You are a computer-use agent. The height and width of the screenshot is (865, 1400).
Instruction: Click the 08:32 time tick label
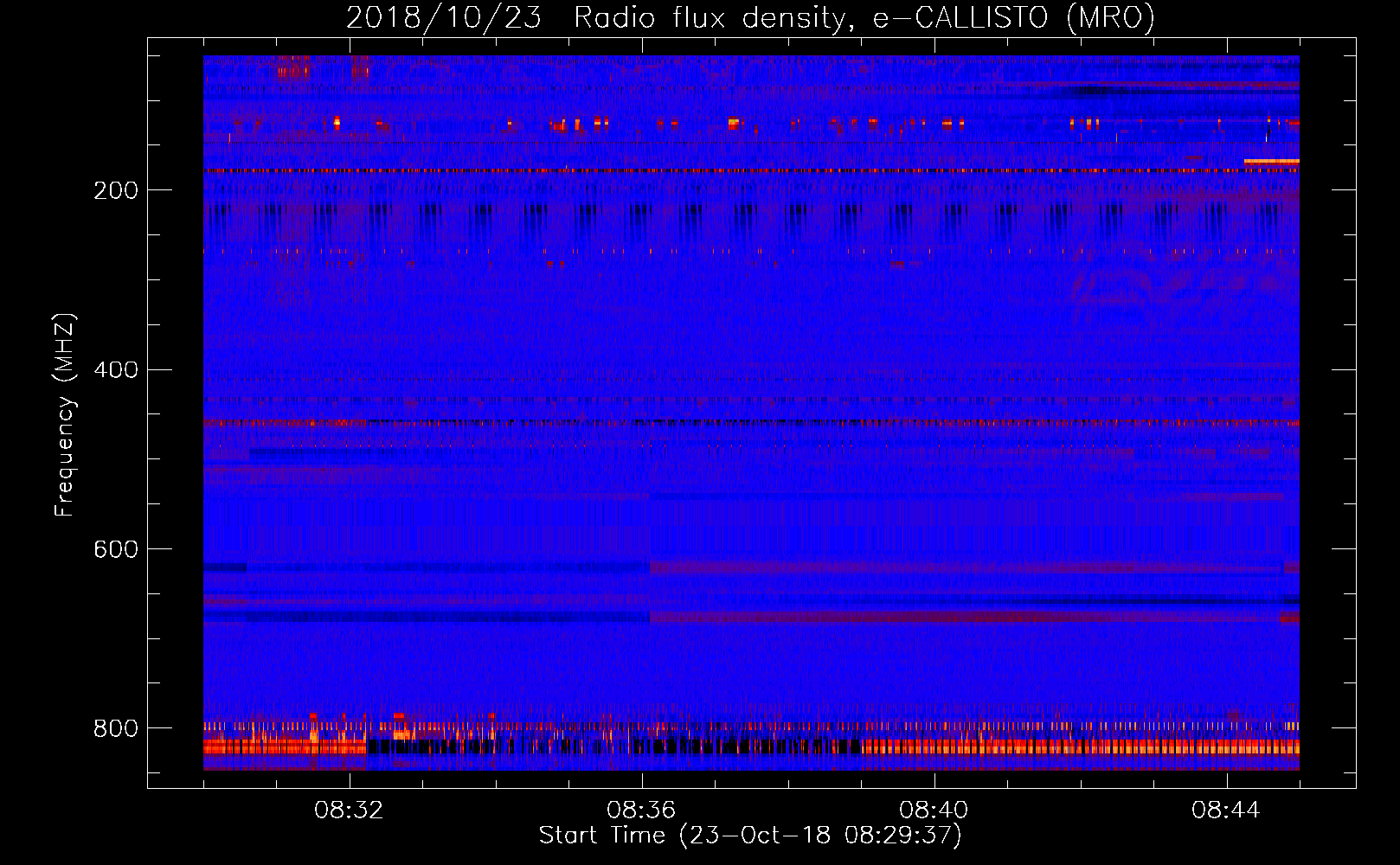coord(350,811)
